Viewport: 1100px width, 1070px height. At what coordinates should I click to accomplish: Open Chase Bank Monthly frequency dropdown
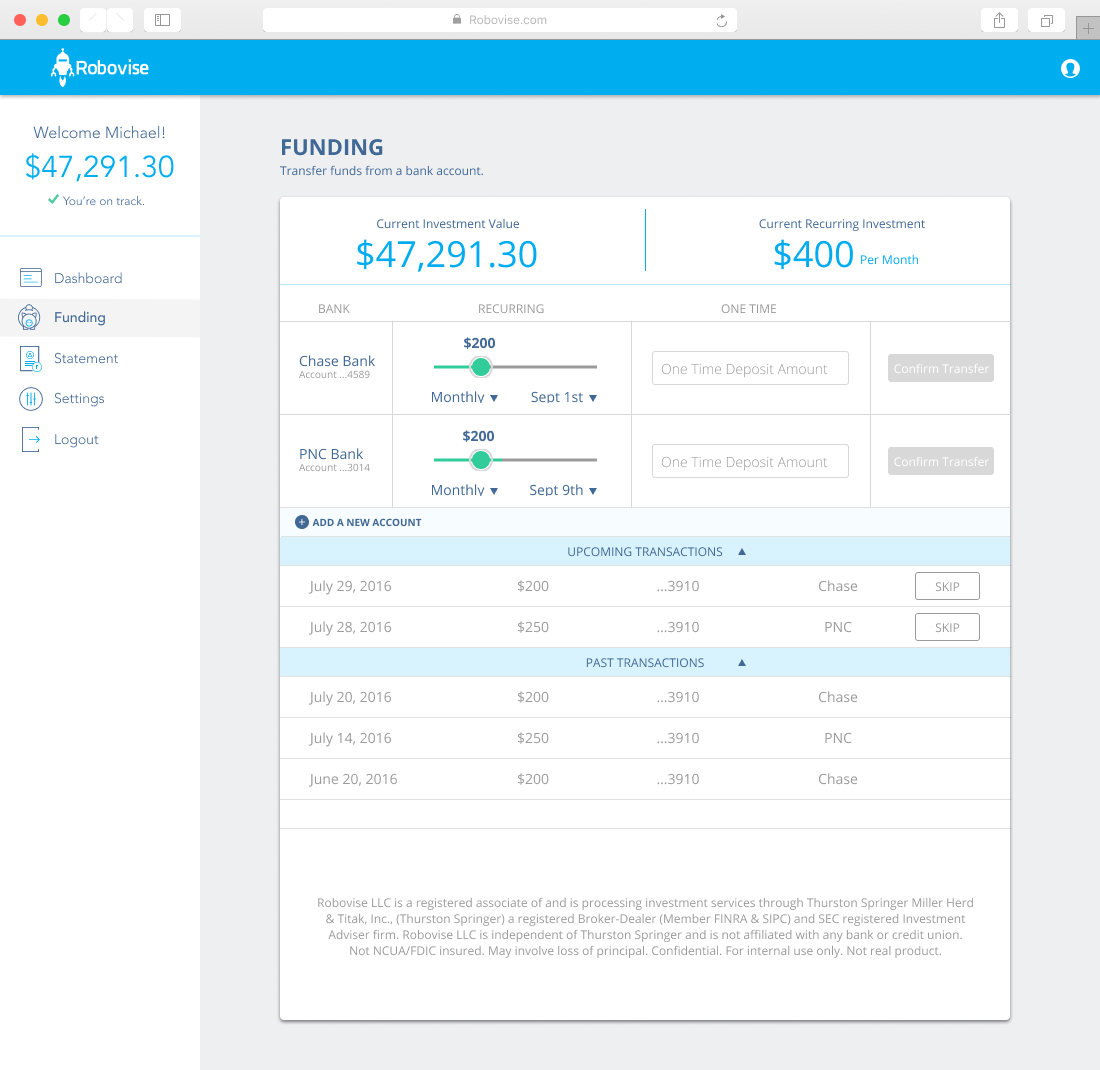click(x=464, y=397)
